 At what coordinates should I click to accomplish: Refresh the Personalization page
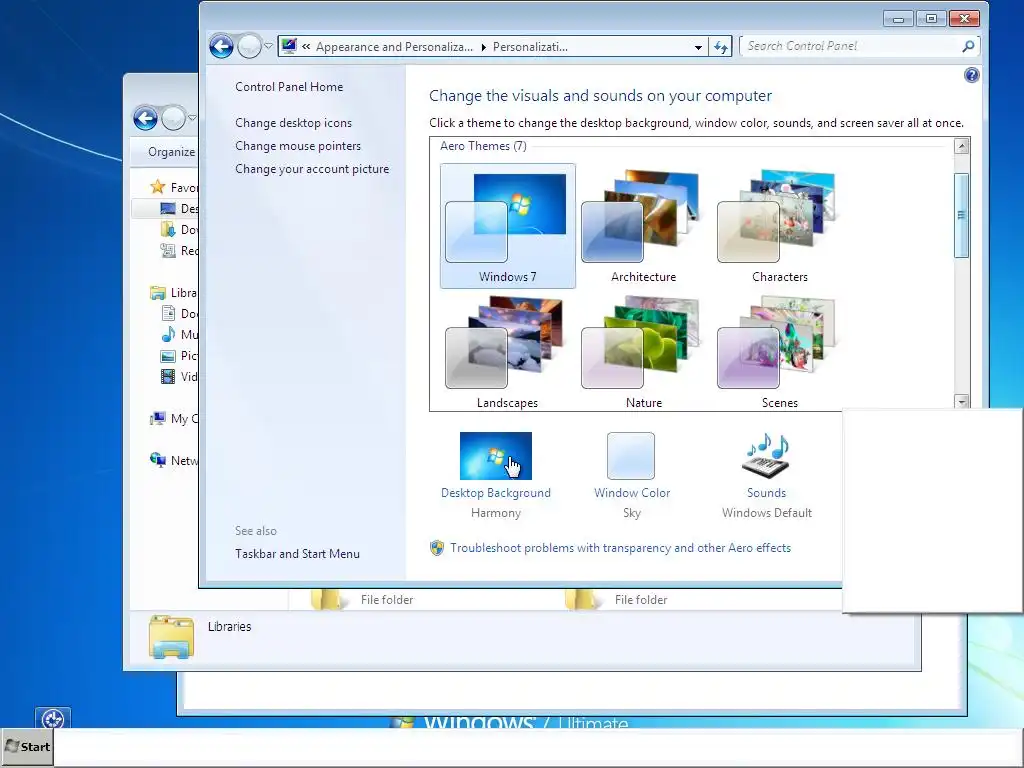pos(721,47)
